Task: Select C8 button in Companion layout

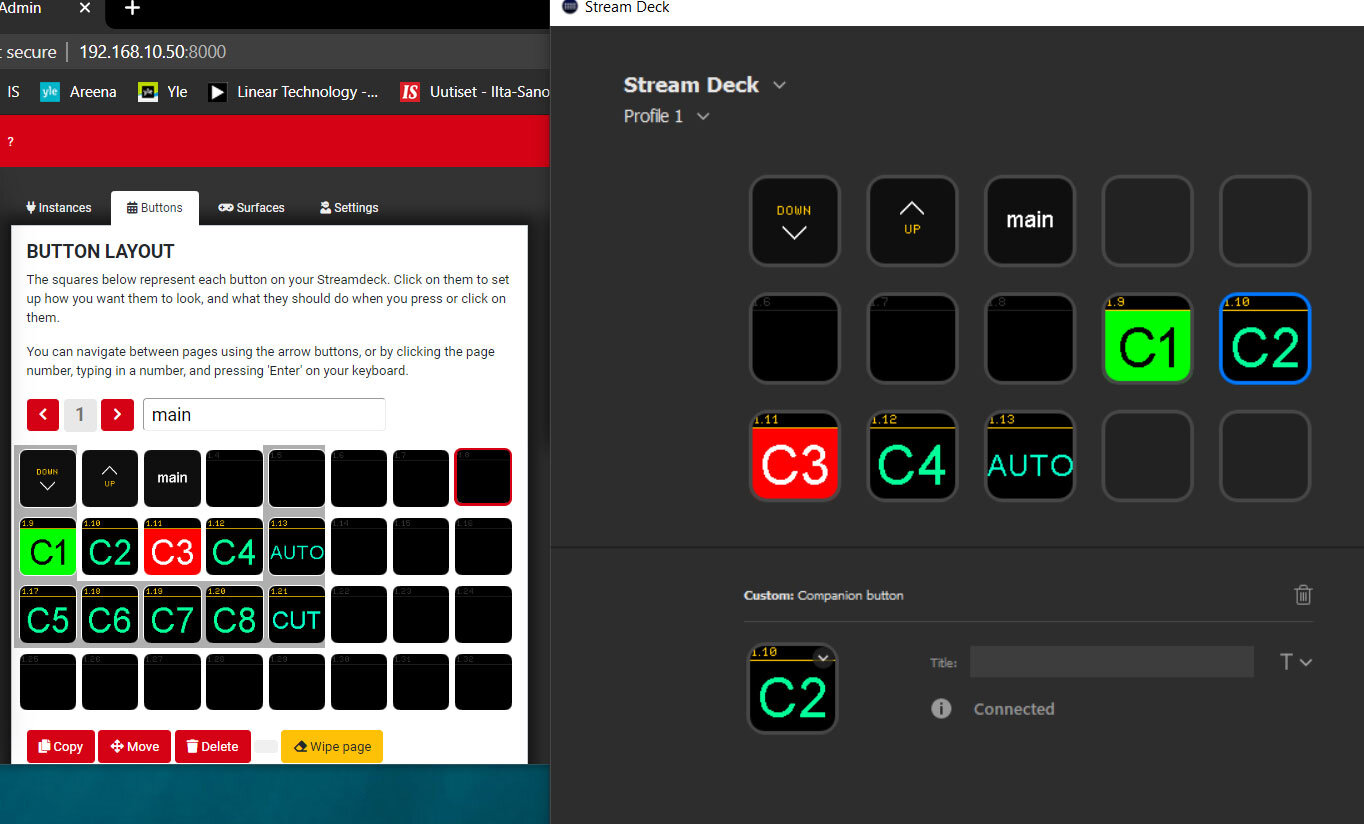Action: tap(234, 614)
